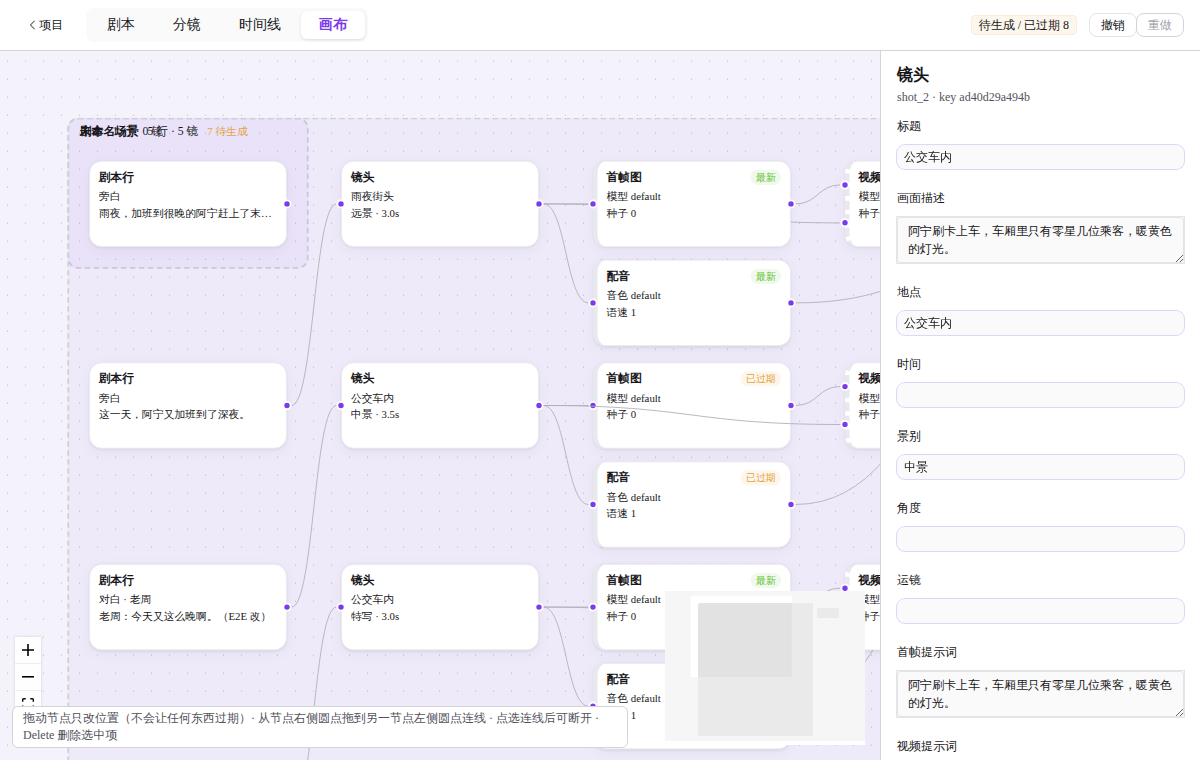Screen dimensions: 1200x760
Task: Select the 镜头 node 雨夜街头
Action: pos(440,204)
